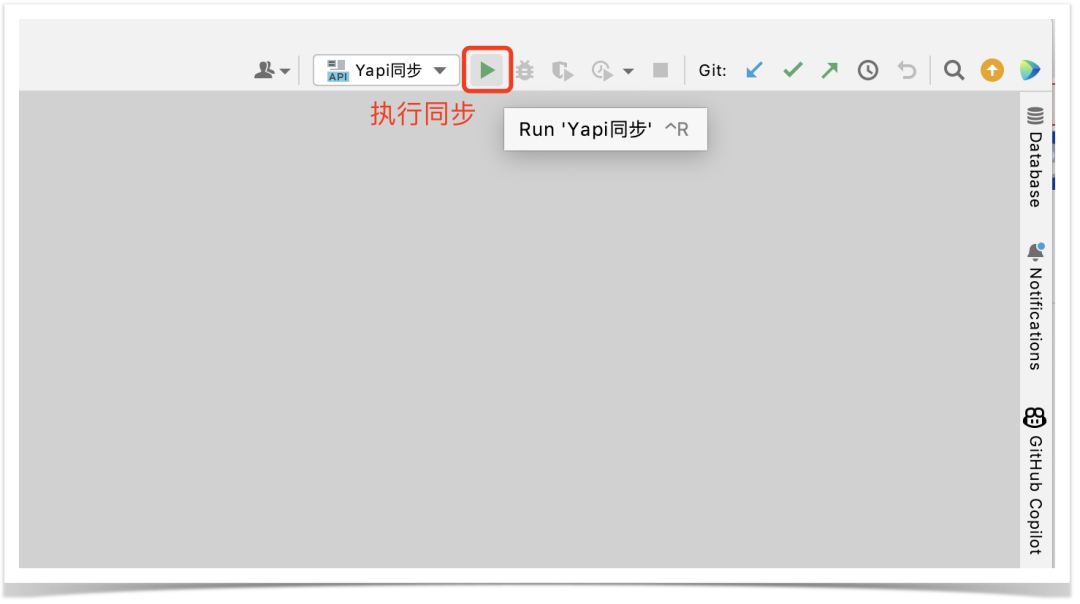1080x604 pixels.
Task: Open the Database tool window
Action: click(x=1035, y=157)
